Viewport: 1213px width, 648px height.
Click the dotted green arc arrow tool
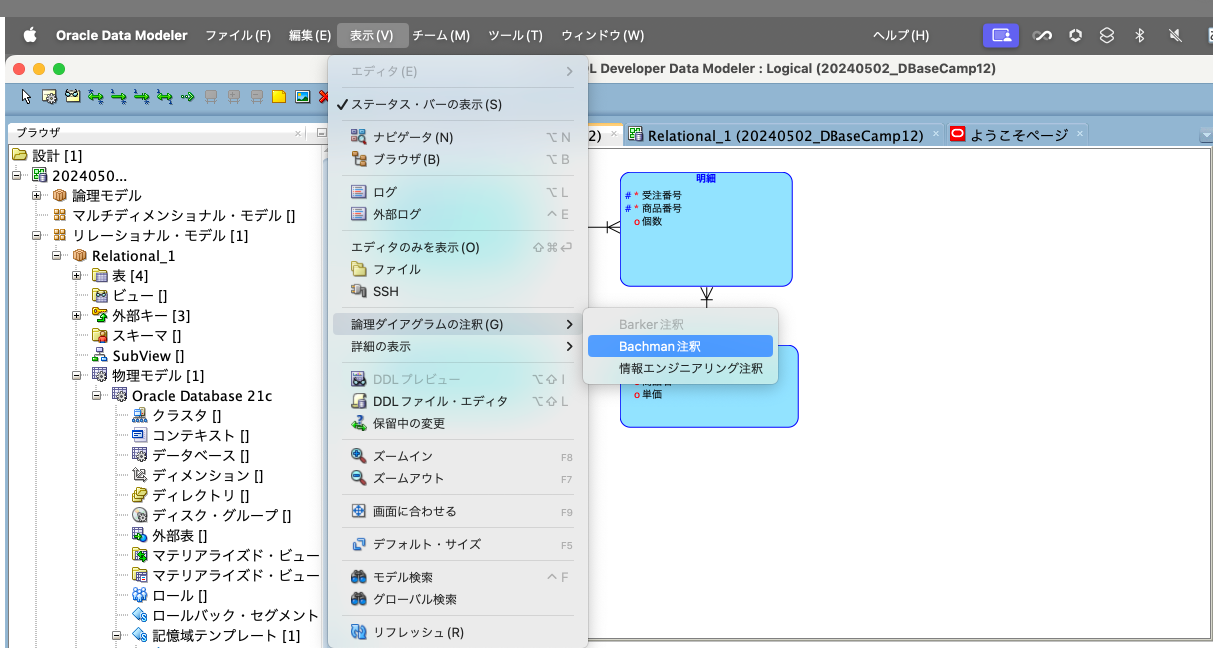187,97
